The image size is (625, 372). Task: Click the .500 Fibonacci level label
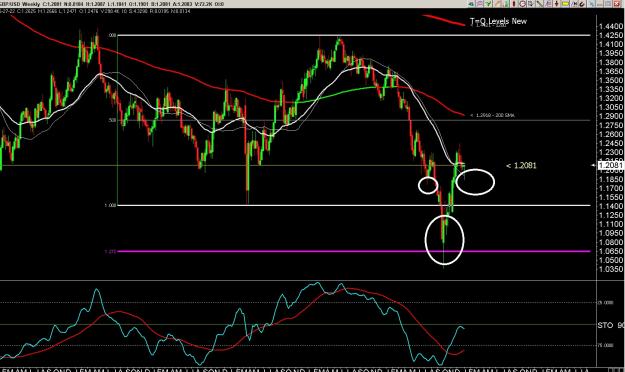click(x=111, y=120)
